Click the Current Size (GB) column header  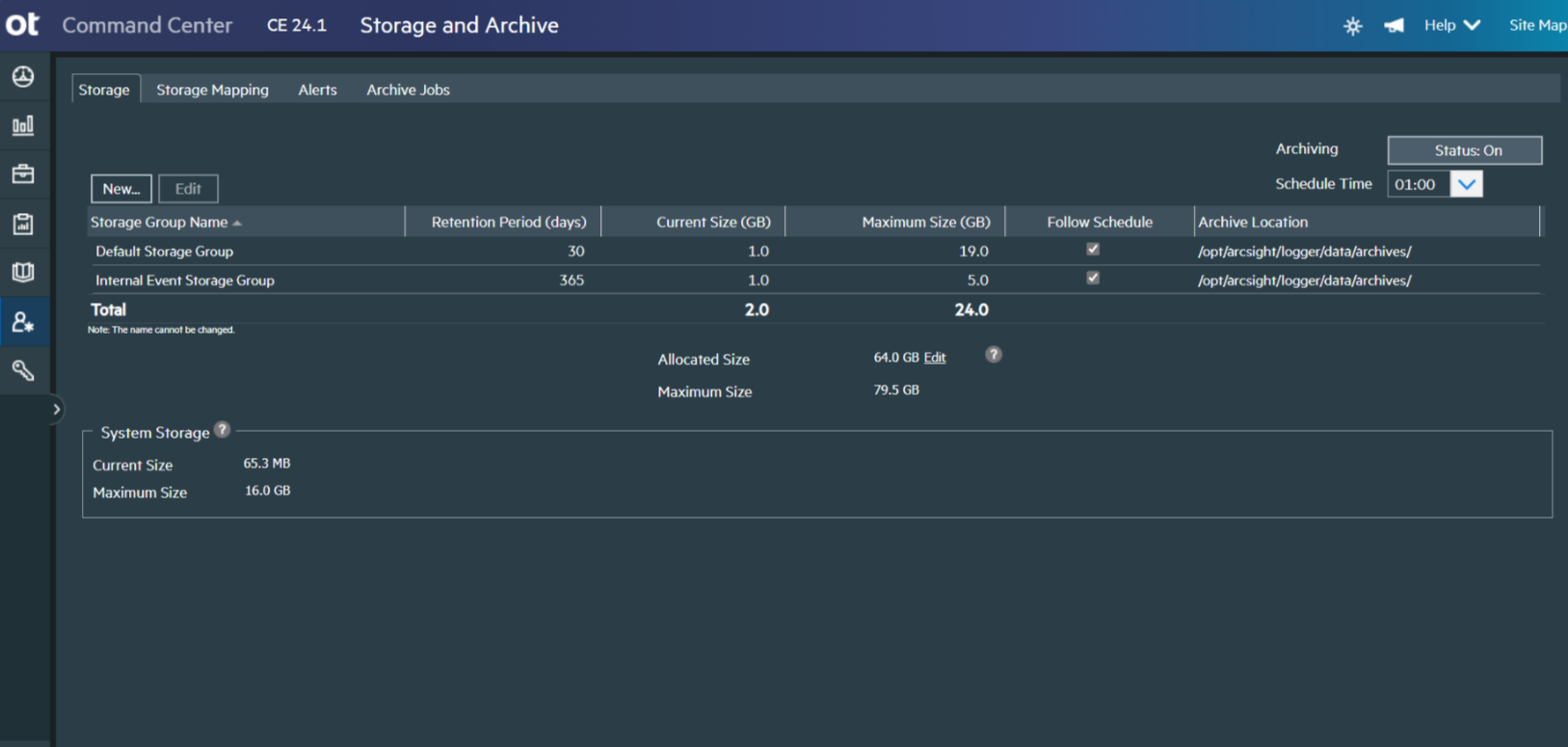tap(713, 222)
